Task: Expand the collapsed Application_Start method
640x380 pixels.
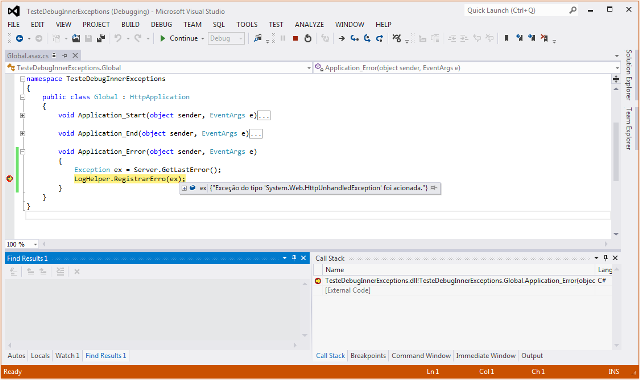Action: pyautogui.click(x=22, y=116)
